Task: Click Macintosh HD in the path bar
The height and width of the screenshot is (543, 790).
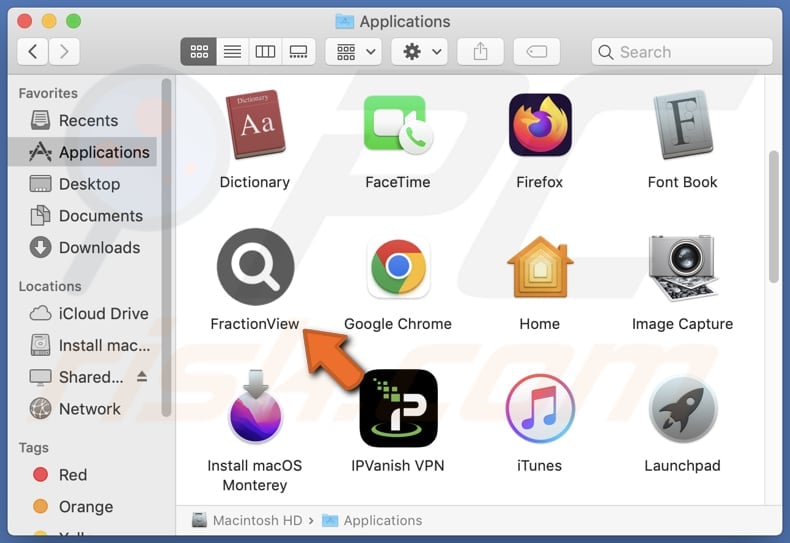Action: (x=247, y=520)
